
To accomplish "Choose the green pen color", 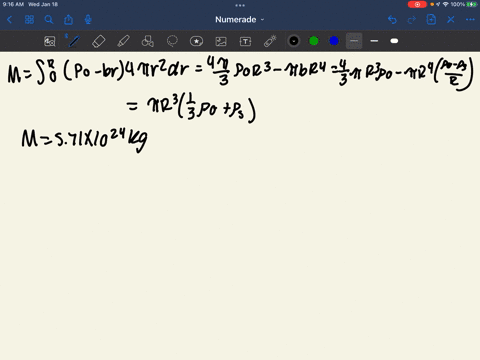I will pos(314,41).
